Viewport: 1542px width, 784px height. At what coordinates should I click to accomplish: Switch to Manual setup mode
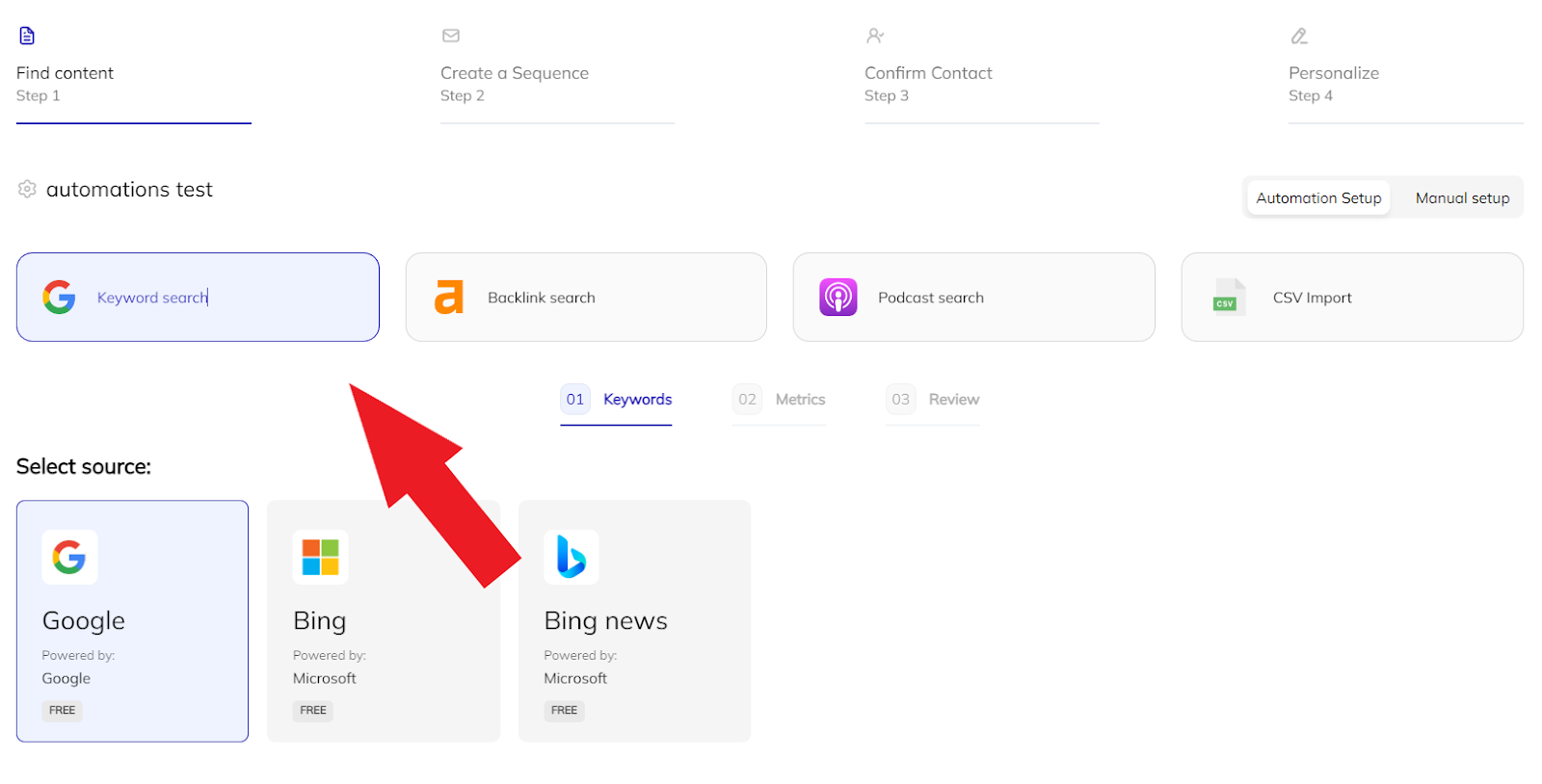click(x=1462, y=197)
